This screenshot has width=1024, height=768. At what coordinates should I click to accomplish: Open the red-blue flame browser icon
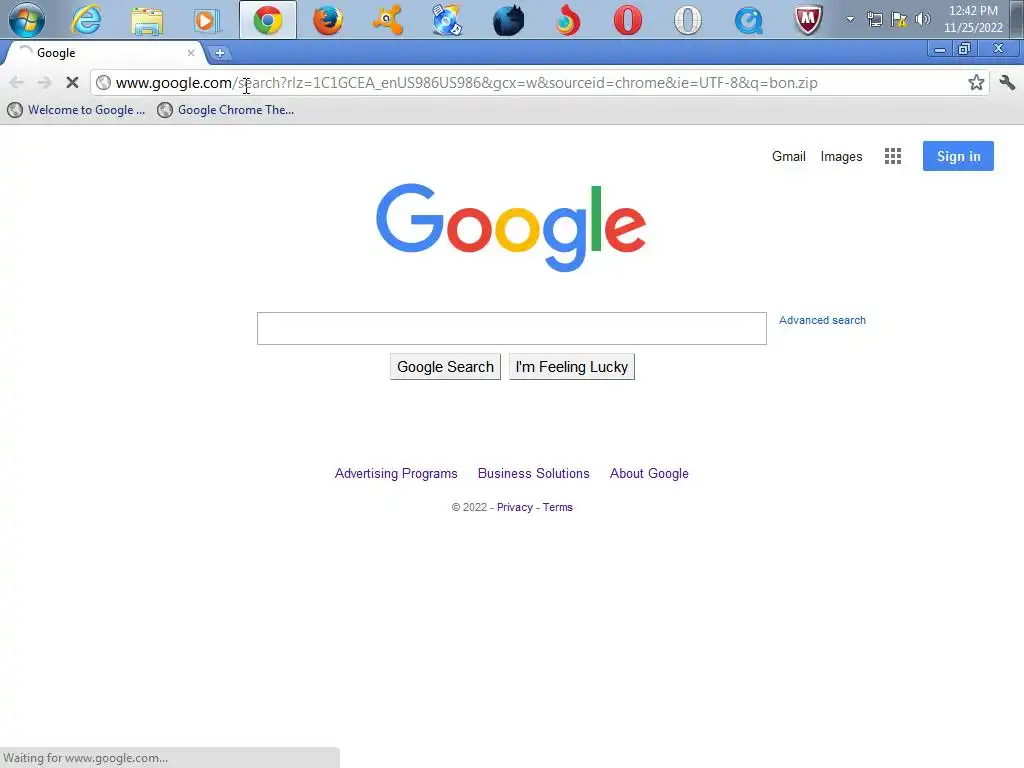coord(568,20)
